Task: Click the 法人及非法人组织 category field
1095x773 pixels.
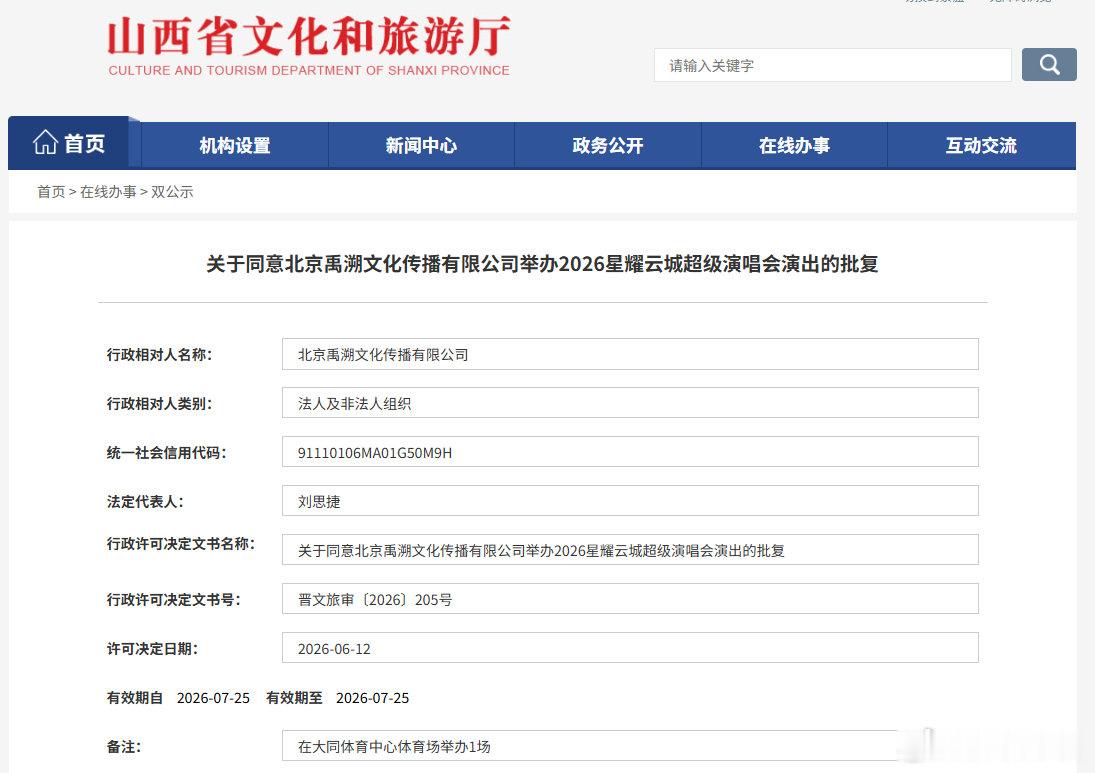Action: tap(630, 403)
